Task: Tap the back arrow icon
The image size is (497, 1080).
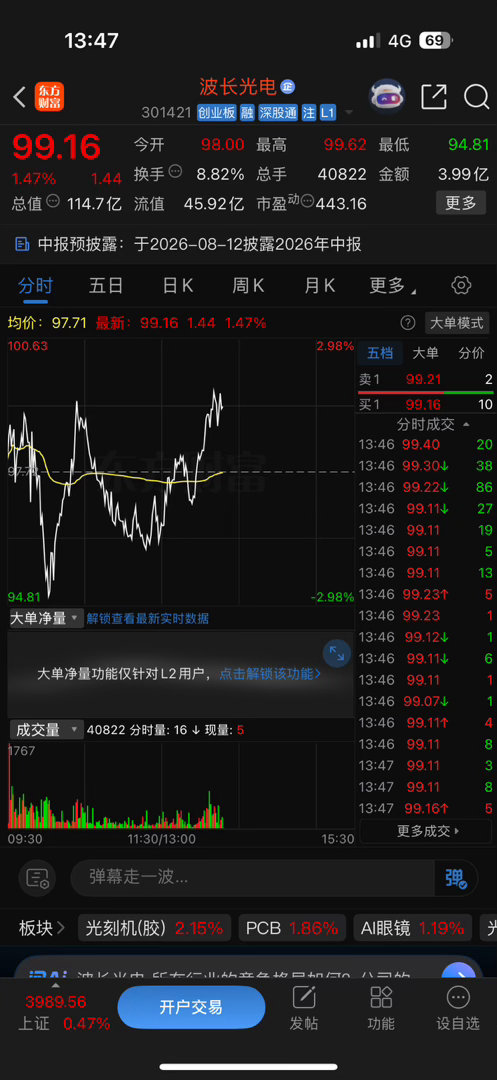Action: pos(19,97)
